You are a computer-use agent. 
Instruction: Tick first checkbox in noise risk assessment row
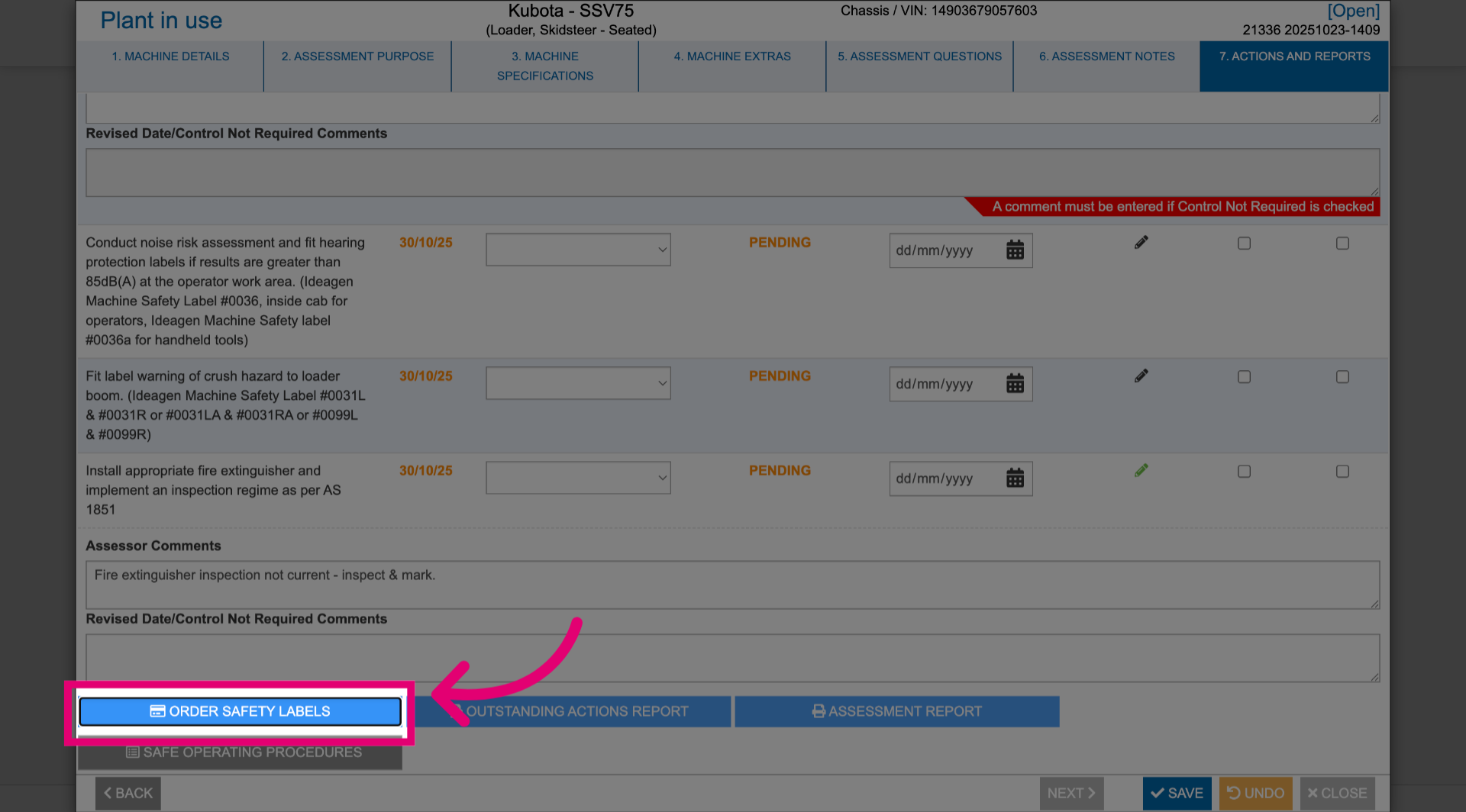[x=1244, y=243]
